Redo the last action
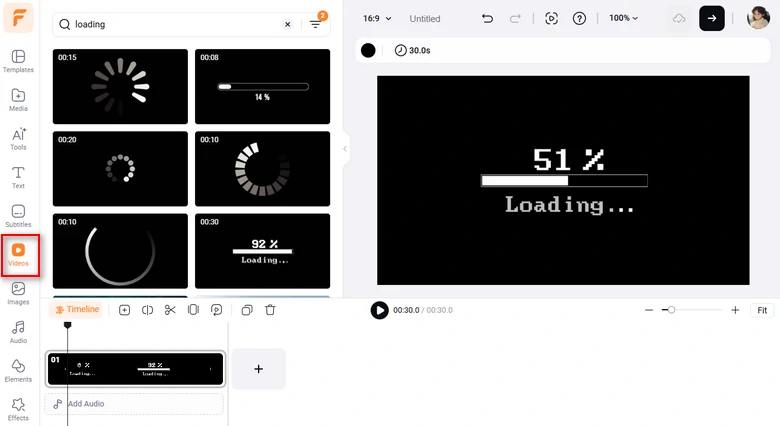 point(515,18)
